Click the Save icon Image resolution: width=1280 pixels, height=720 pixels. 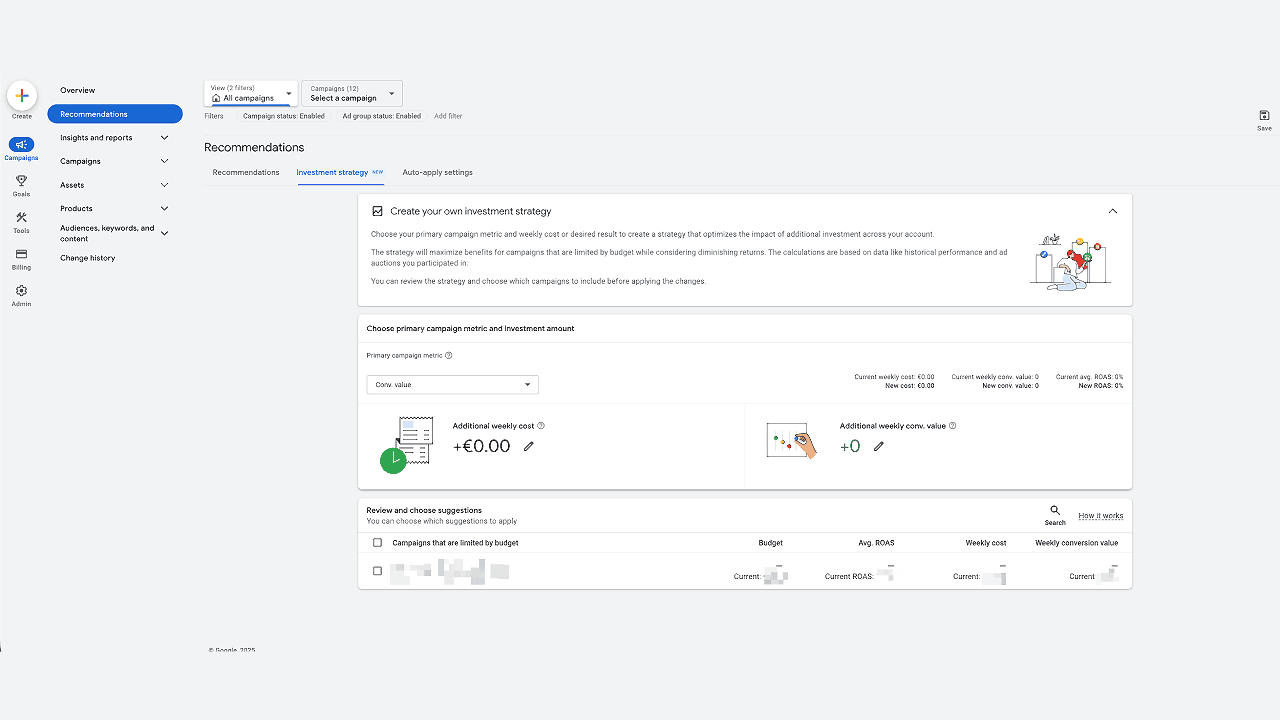tap(1264, 116)
